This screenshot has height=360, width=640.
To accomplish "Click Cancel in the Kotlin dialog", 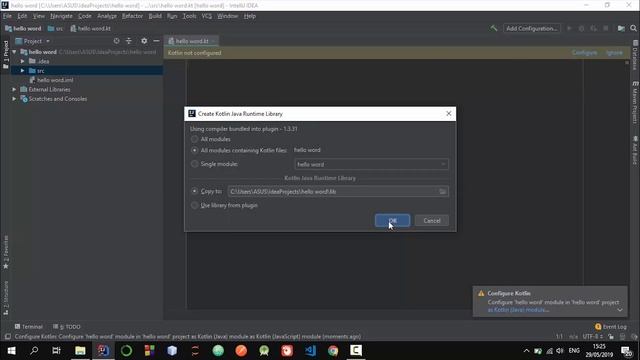I will click(431, 221).
